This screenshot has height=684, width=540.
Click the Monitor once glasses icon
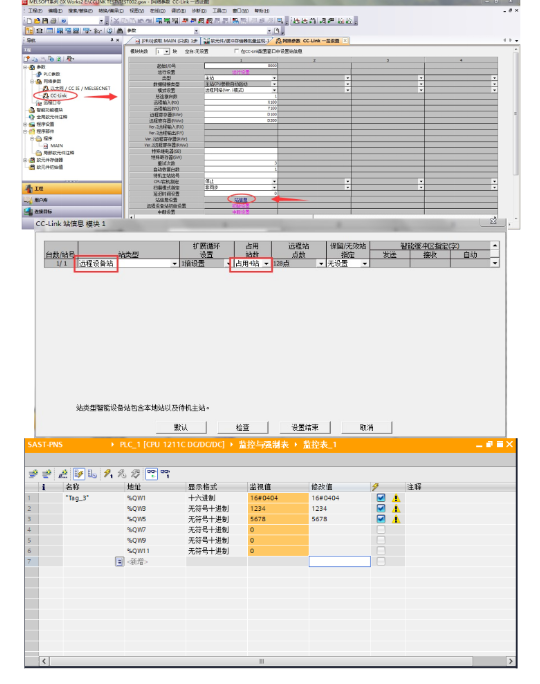[x=166, y=474]
